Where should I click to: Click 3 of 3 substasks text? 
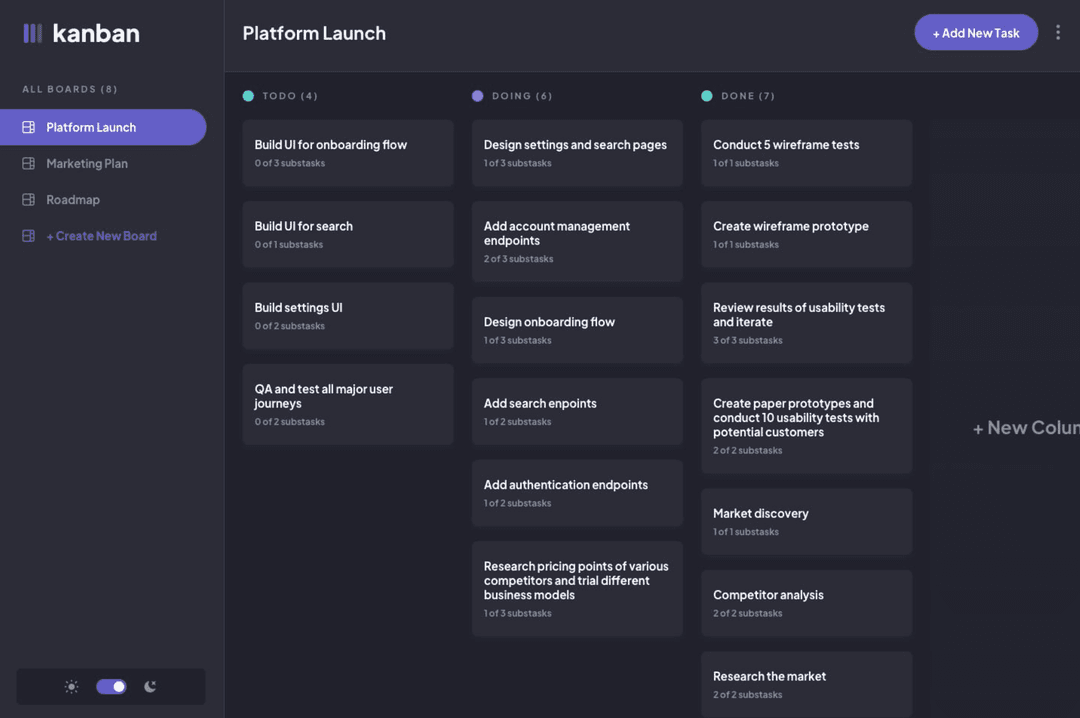tap(747, 340)
